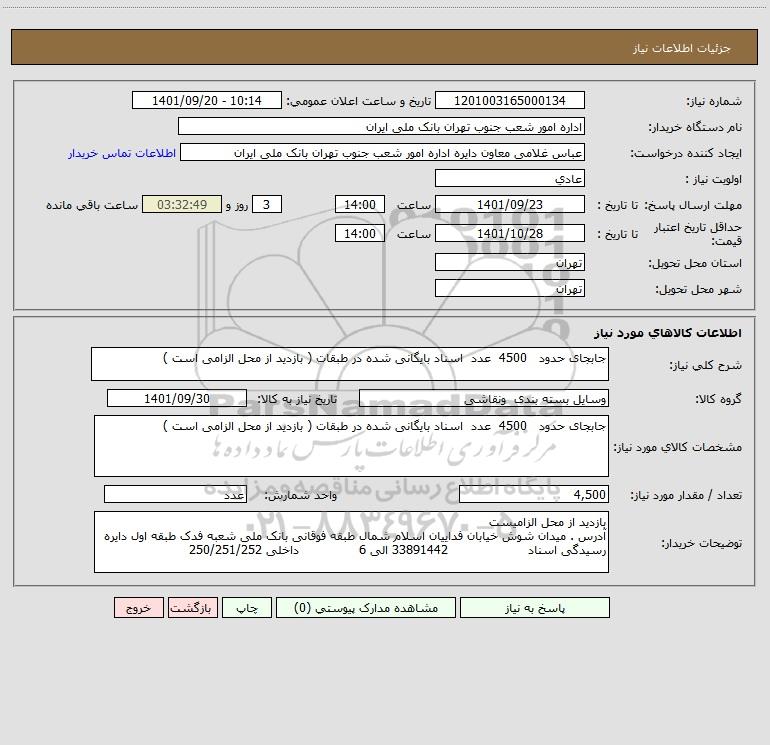Click the 'استان محل تحویل:' label
Screen dimensions: 770x745
point(695,264)
